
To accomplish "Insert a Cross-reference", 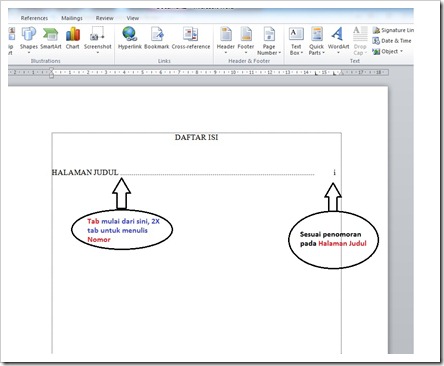I will [191, 39].
